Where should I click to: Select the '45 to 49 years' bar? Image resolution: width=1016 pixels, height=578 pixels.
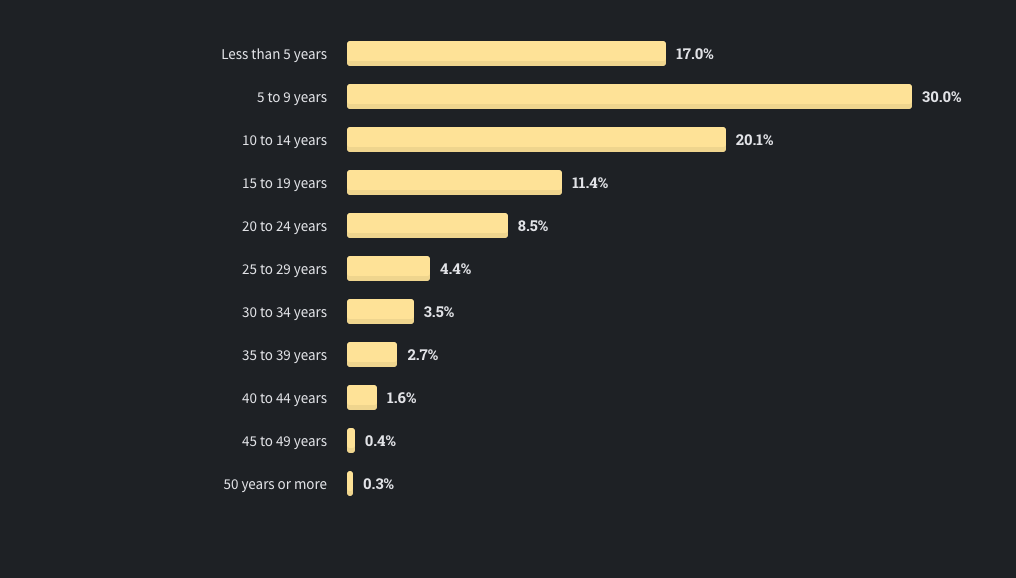(x=351, y=440)
